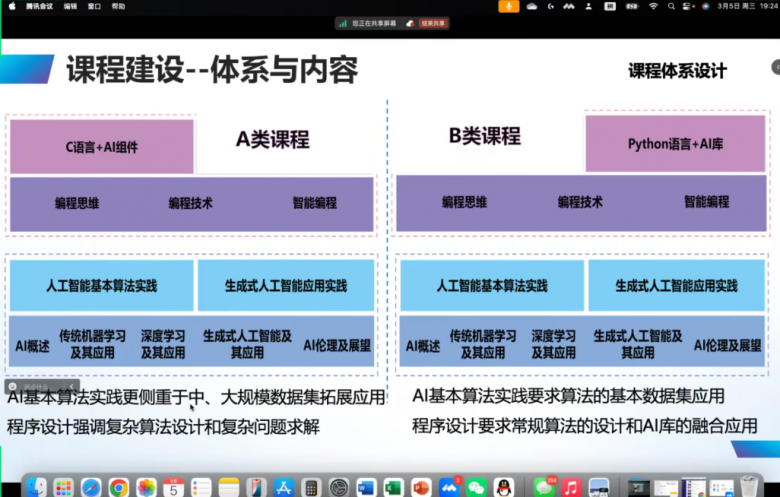Open Safari from the dock
Viewport: 780px width, 497px height.
point(91,487)
